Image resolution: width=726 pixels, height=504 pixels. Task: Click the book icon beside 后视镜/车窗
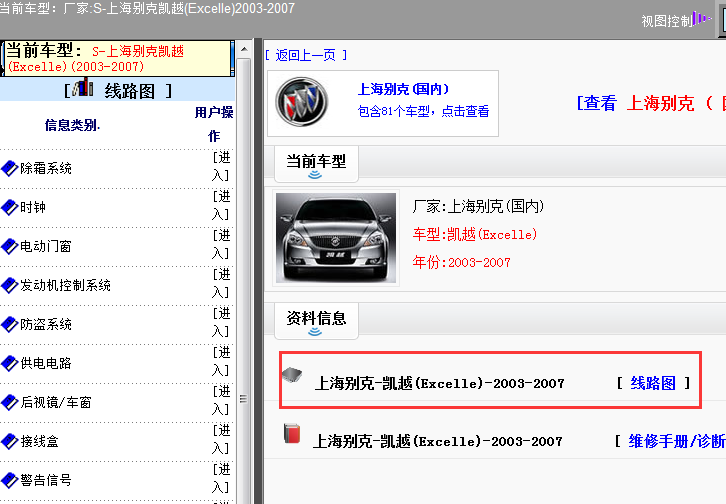coord(9,402)
